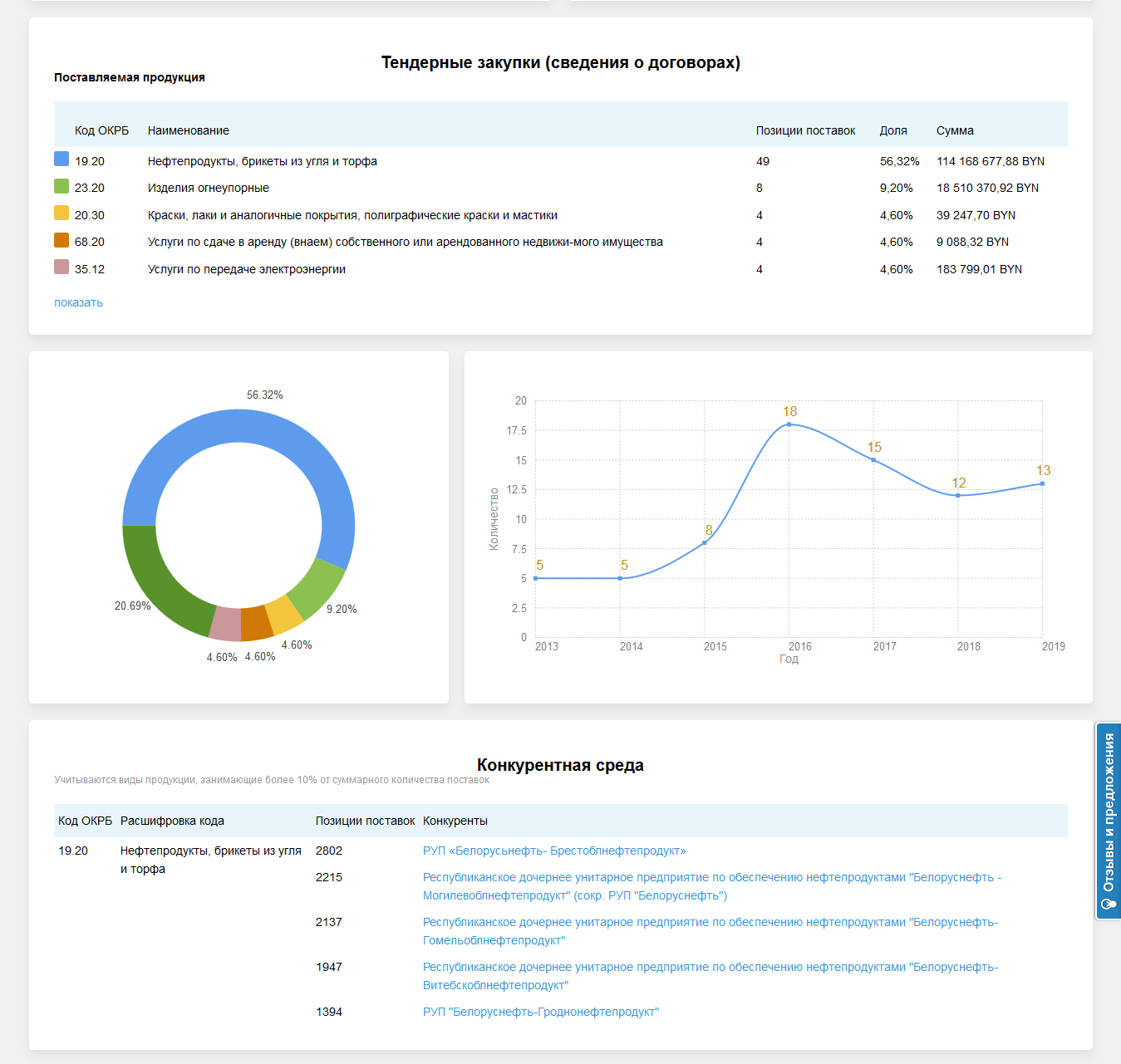Click the green swatch for code 23.20
Screen dimensions: 1121x1064
[x=61, y=186]
